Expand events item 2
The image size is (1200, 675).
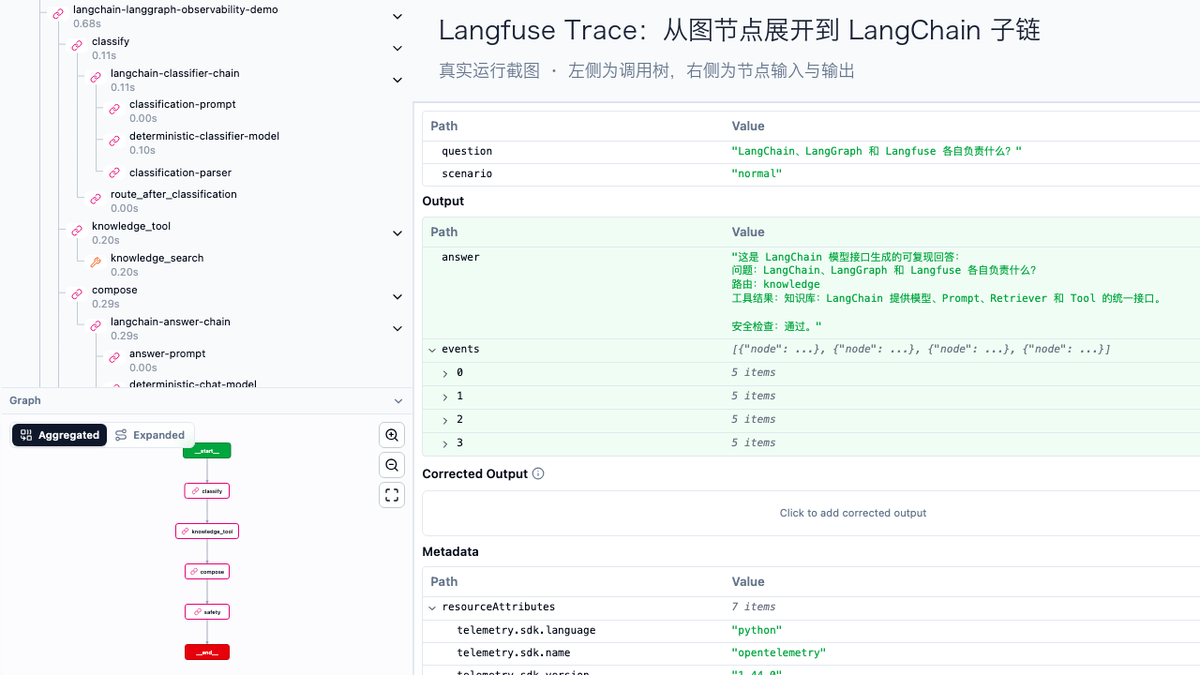point(445,420)
